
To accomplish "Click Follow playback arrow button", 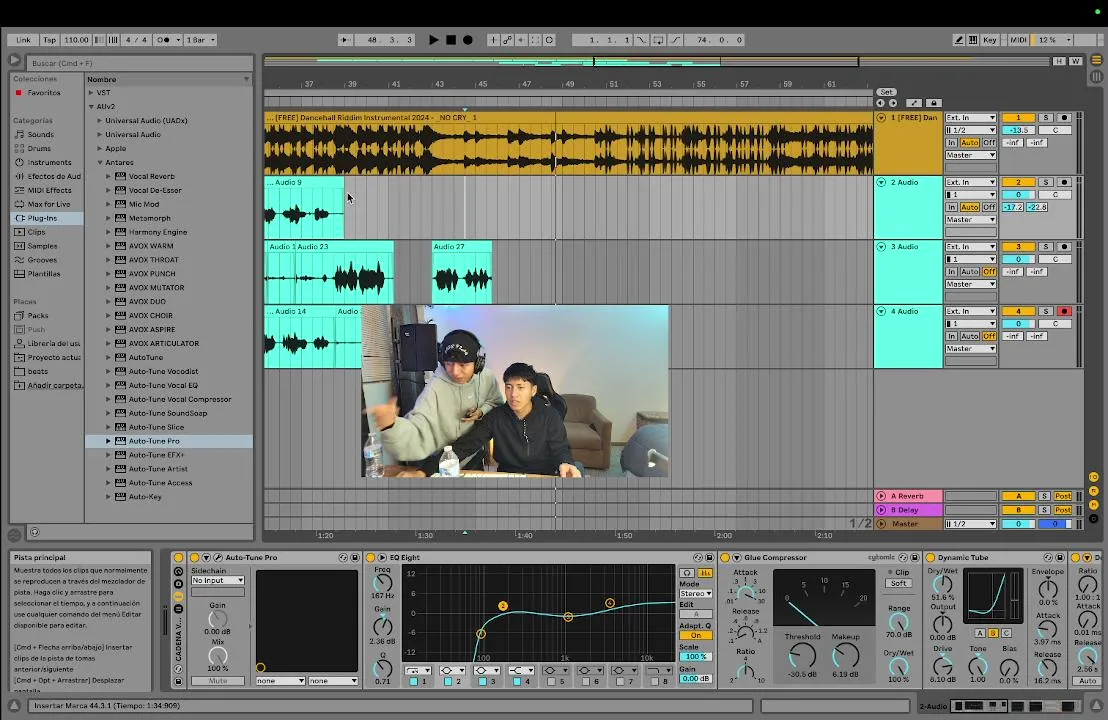I will pos(344,40).
